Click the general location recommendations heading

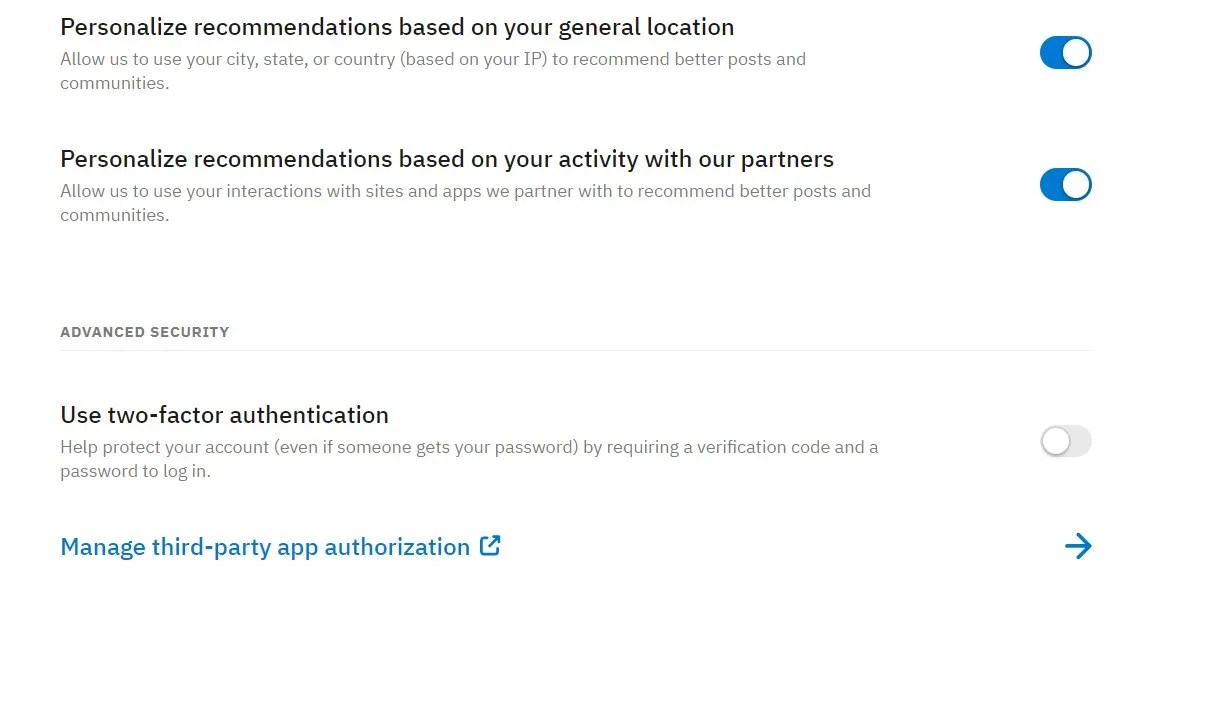click(397, 27)
